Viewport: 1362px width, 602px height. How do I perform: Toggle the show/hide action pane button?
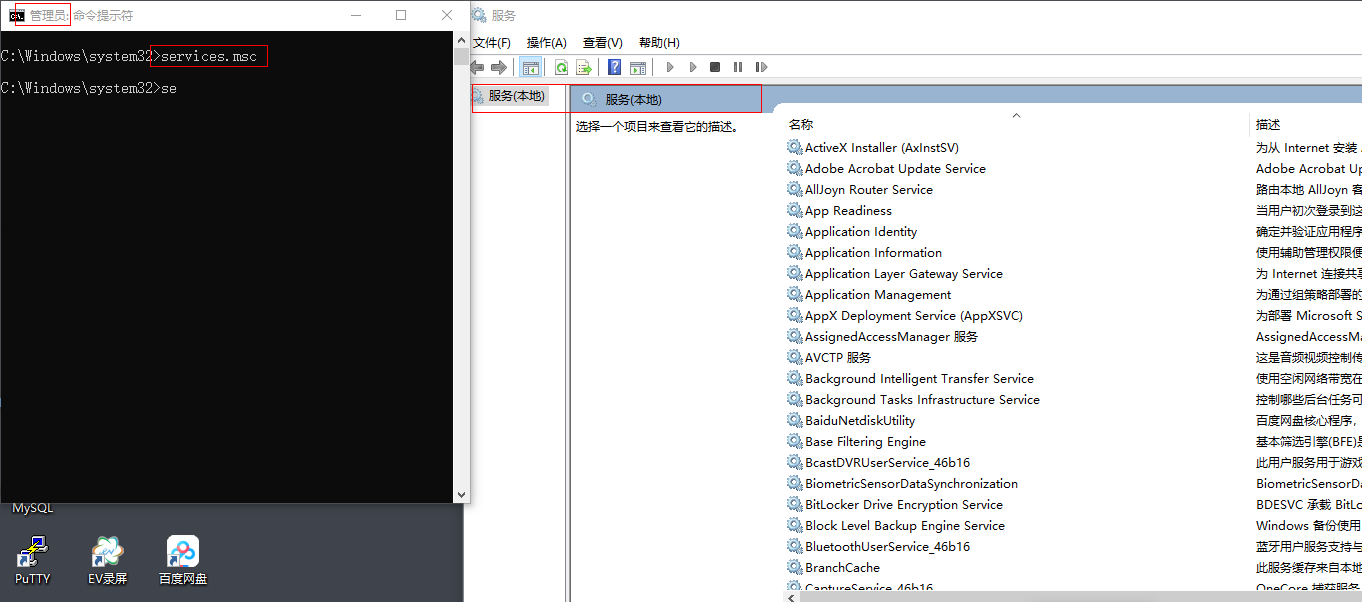click(637, 67)
